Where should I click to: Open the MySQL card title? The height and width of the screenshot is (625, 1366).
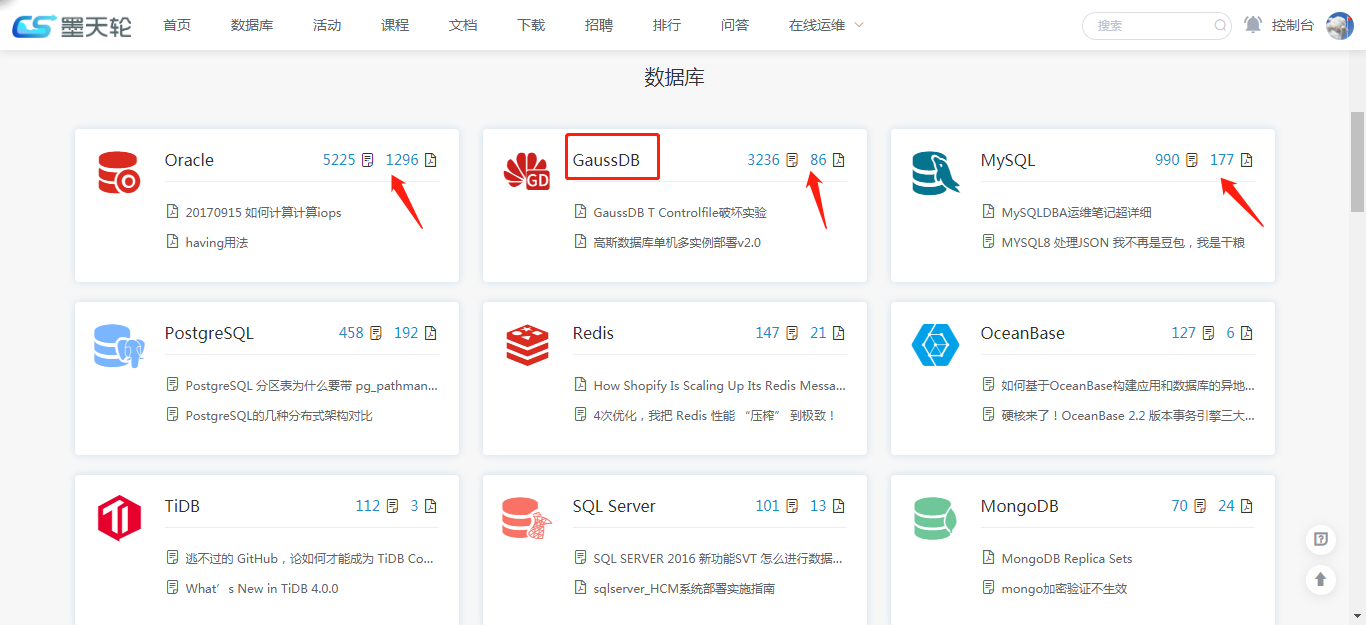[1008, 160]
